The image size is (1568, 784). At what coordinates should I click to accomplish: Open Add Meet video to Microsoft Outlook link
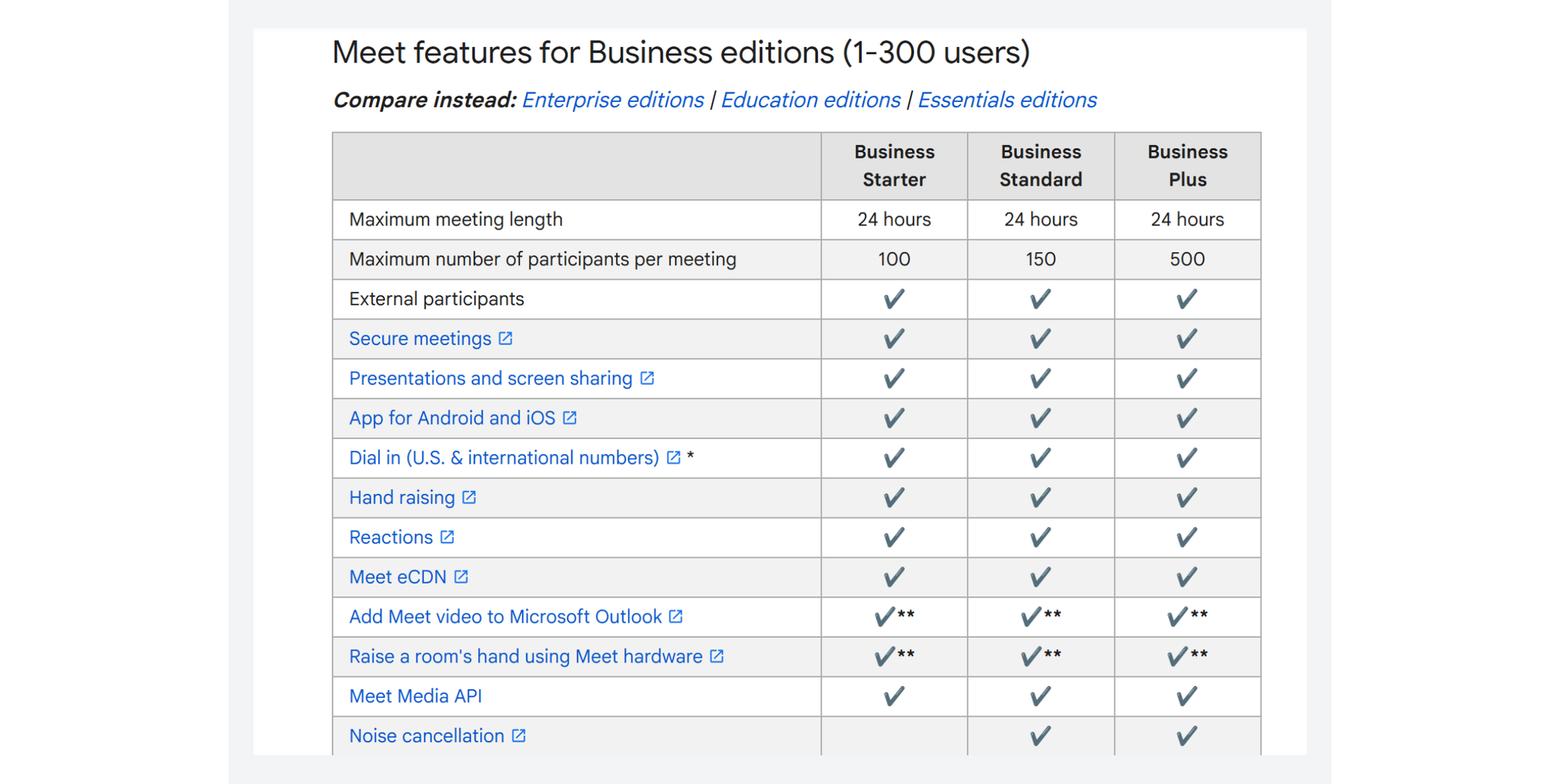point(505,617)
